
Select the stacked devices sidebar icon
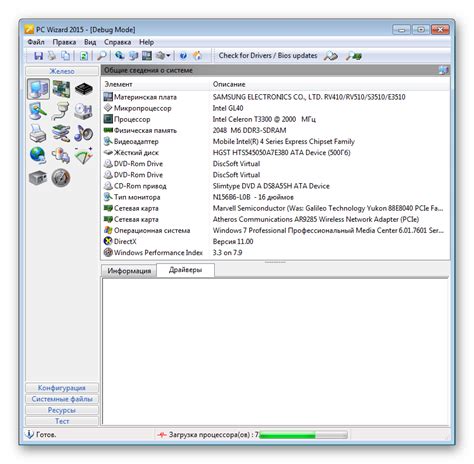pyautogui.click(x=61, y=133)
